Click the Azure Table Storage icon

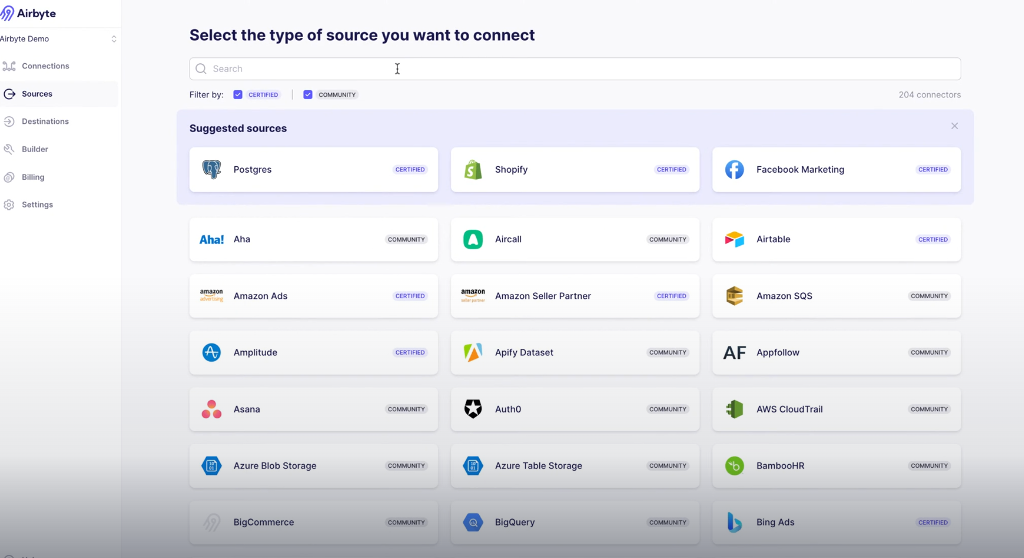[473, 466]
